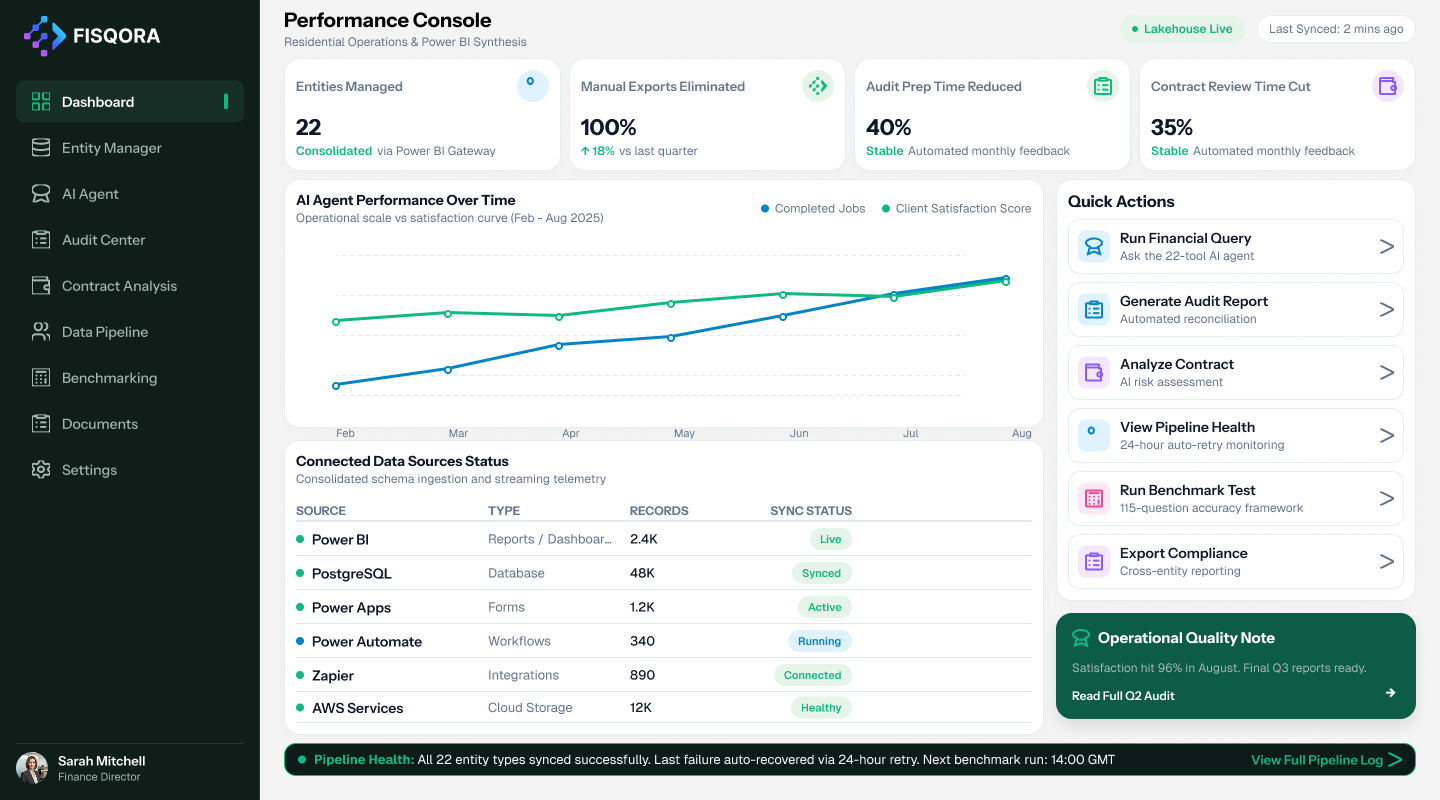Open the Read Full Q2 Audit link

[1123, 696]
